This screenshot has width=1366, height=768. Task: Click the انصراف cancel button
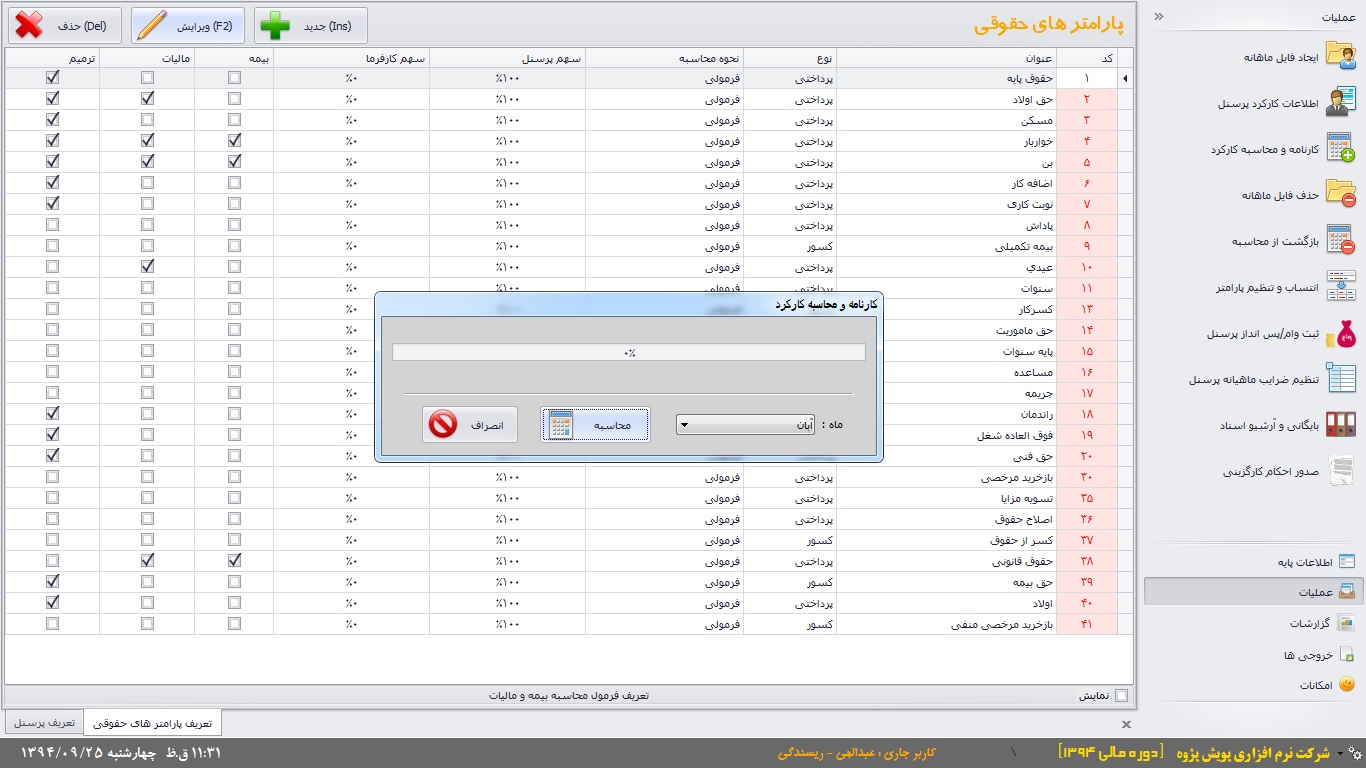(470, 425)
